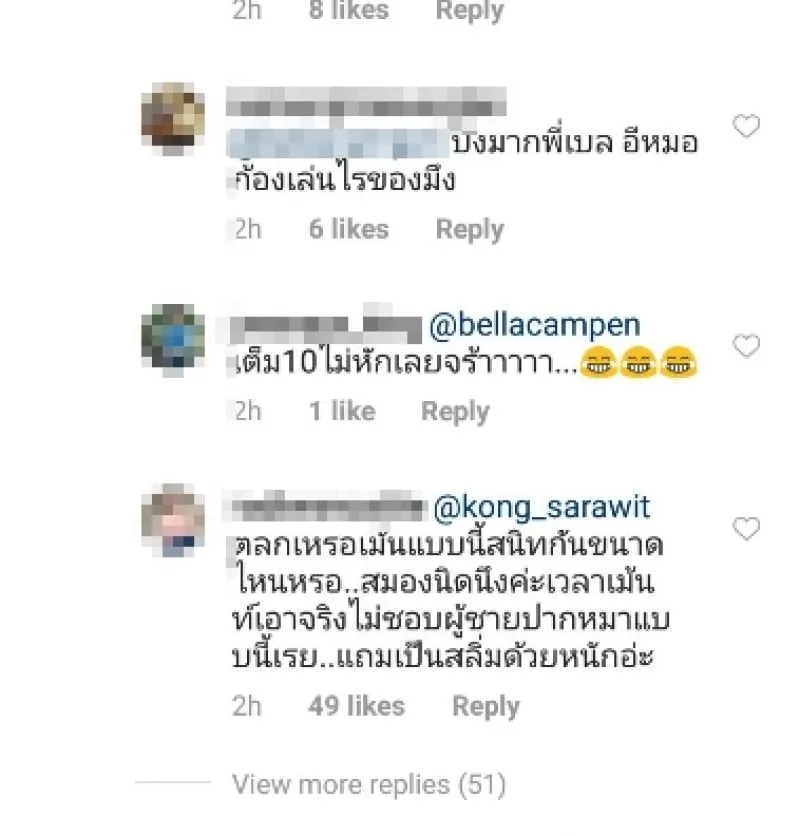Reply to the comment with 8 likes
Image resolution: width=800 pixels, height=836 pixels.
click(469, 11)
